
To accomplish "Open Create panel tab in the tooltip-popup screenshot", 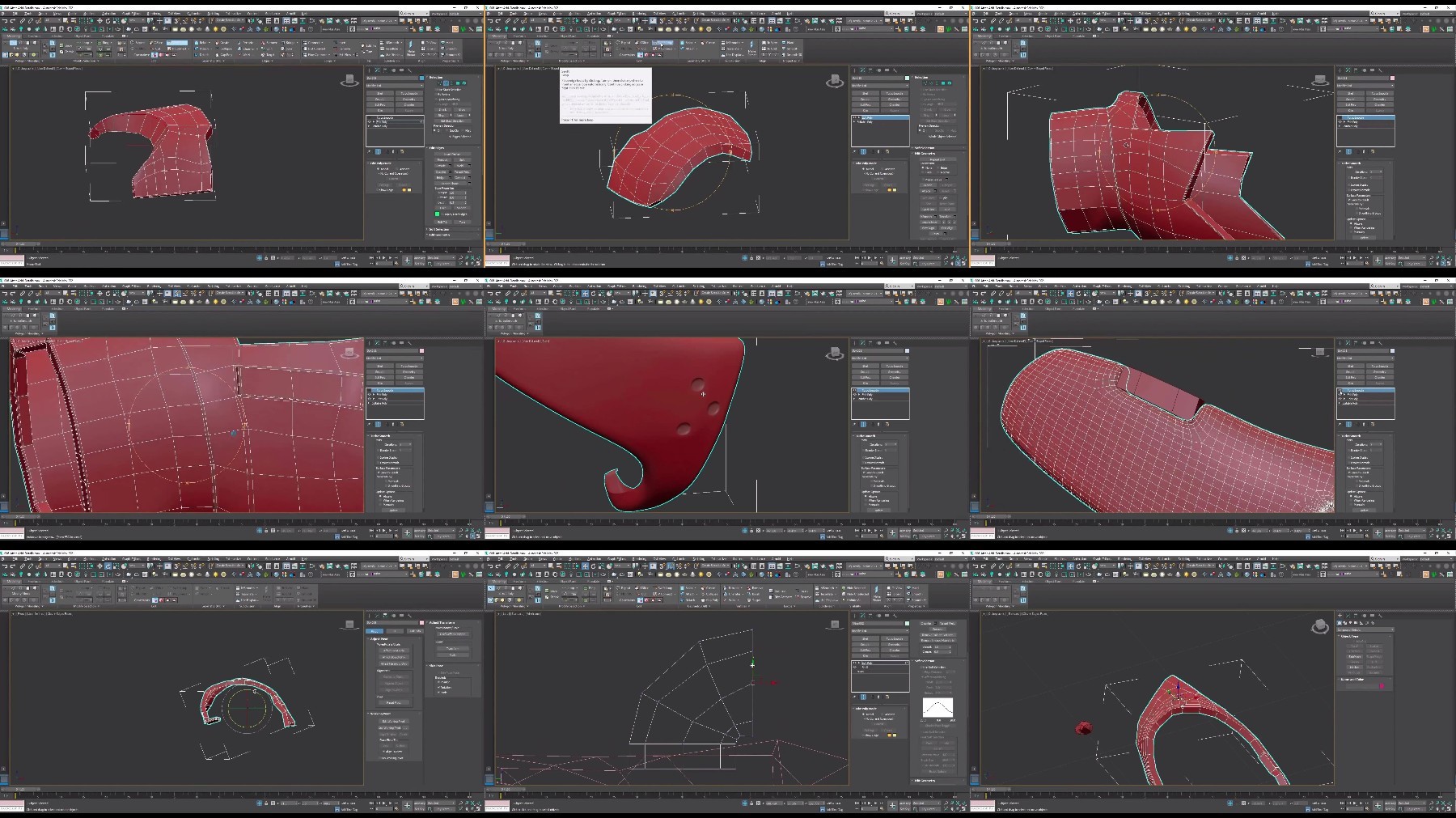I will (854, 70).
